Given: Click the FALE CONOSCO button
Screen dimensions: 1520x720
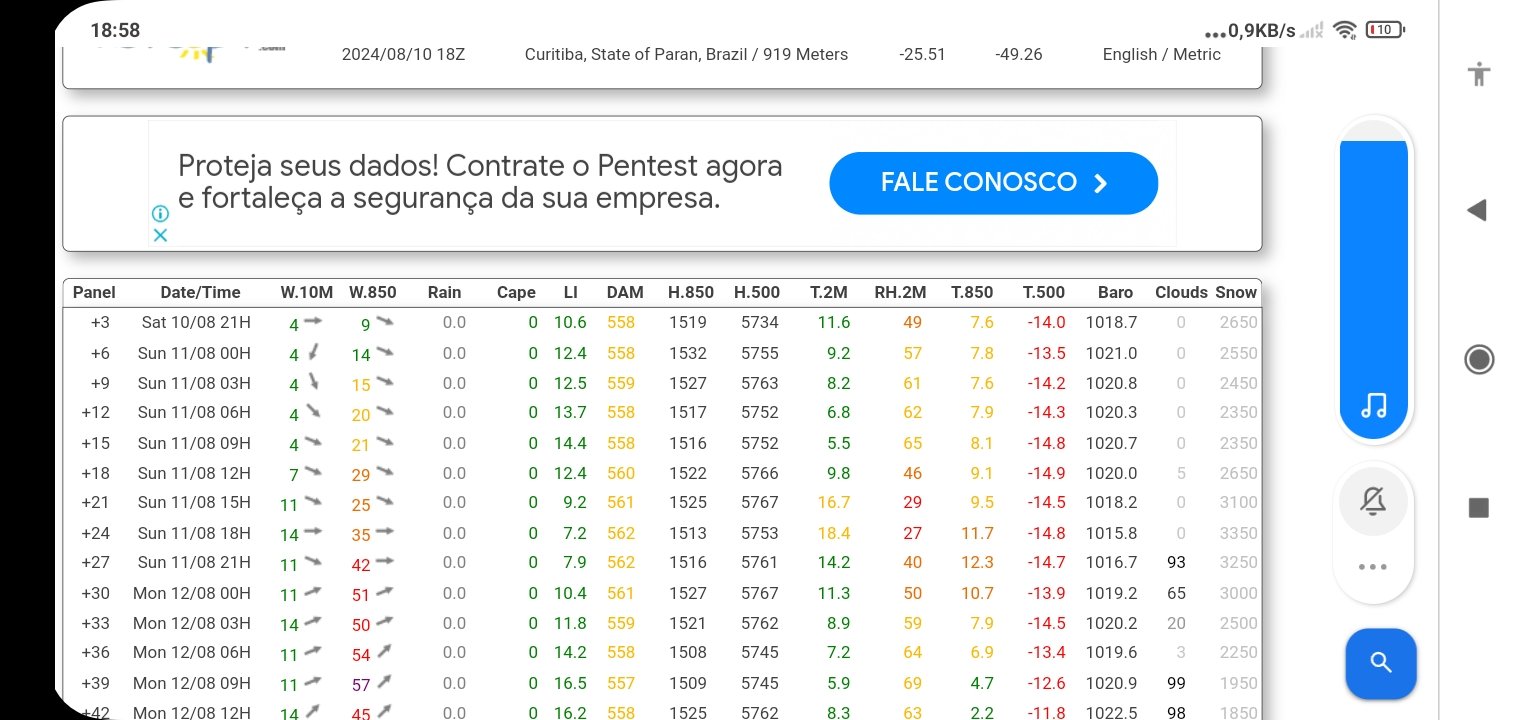Looking at the screenshot, I should 994,183.
